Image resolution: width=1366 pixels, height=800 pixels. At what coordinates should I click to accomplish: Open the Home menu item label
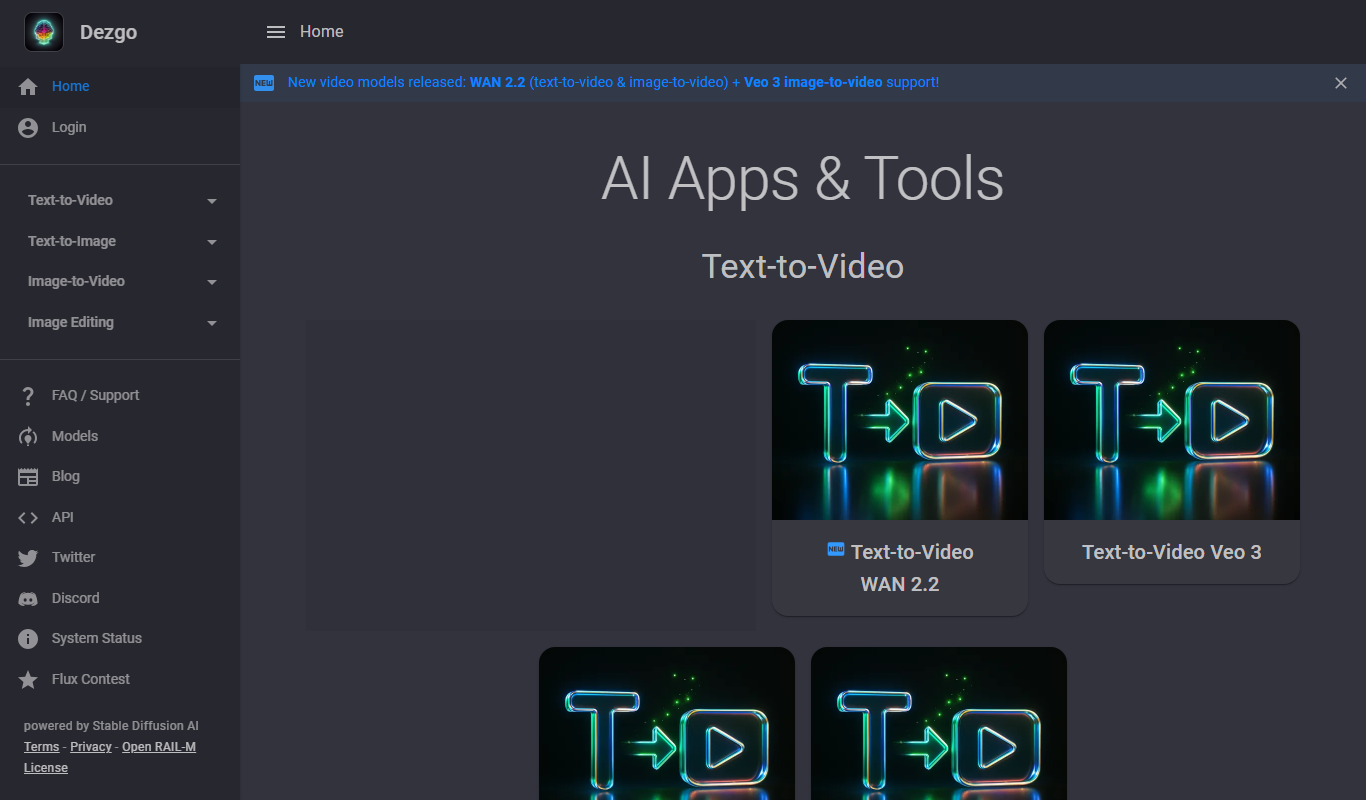[x=71, y=86]
